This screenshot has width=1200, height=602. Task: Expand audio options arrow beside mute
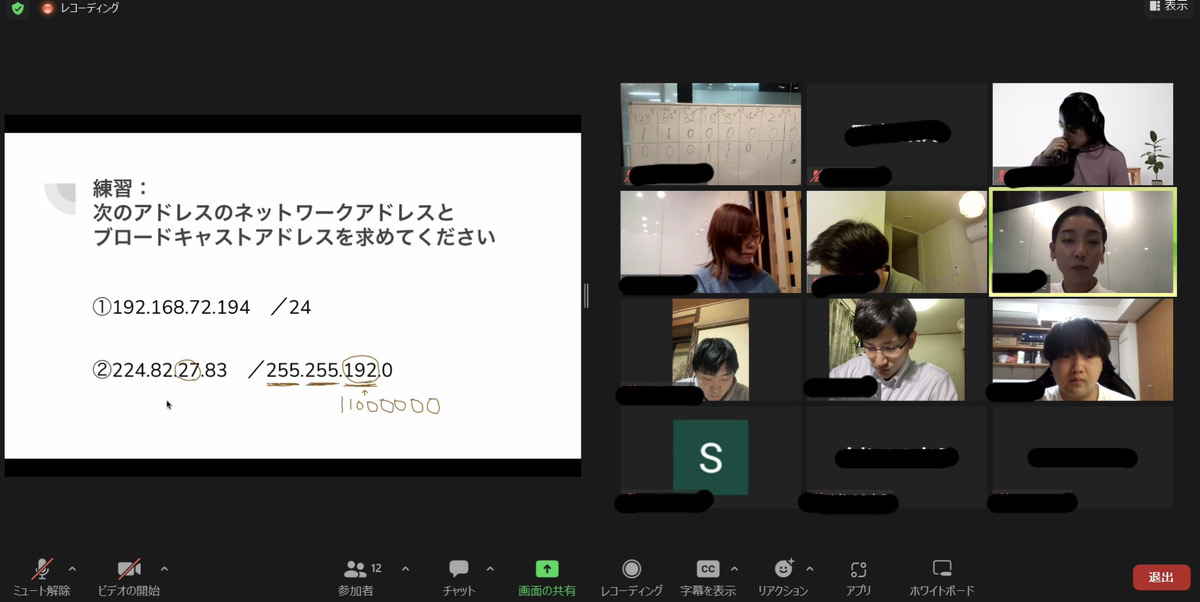pyautogui.click(x=72, y=569)
